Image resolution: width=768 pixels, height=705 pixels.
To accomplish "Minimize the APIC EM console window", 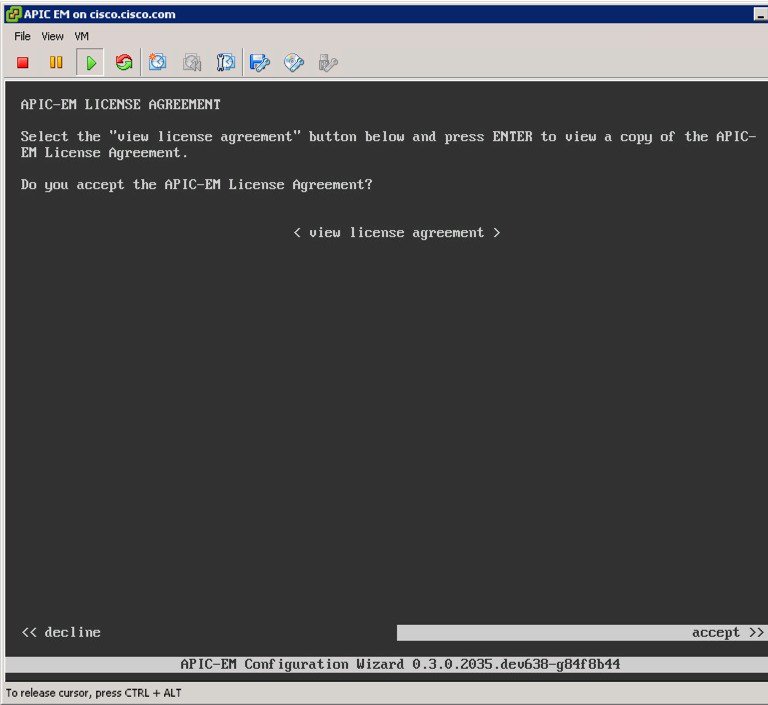I will coord(760,15).
